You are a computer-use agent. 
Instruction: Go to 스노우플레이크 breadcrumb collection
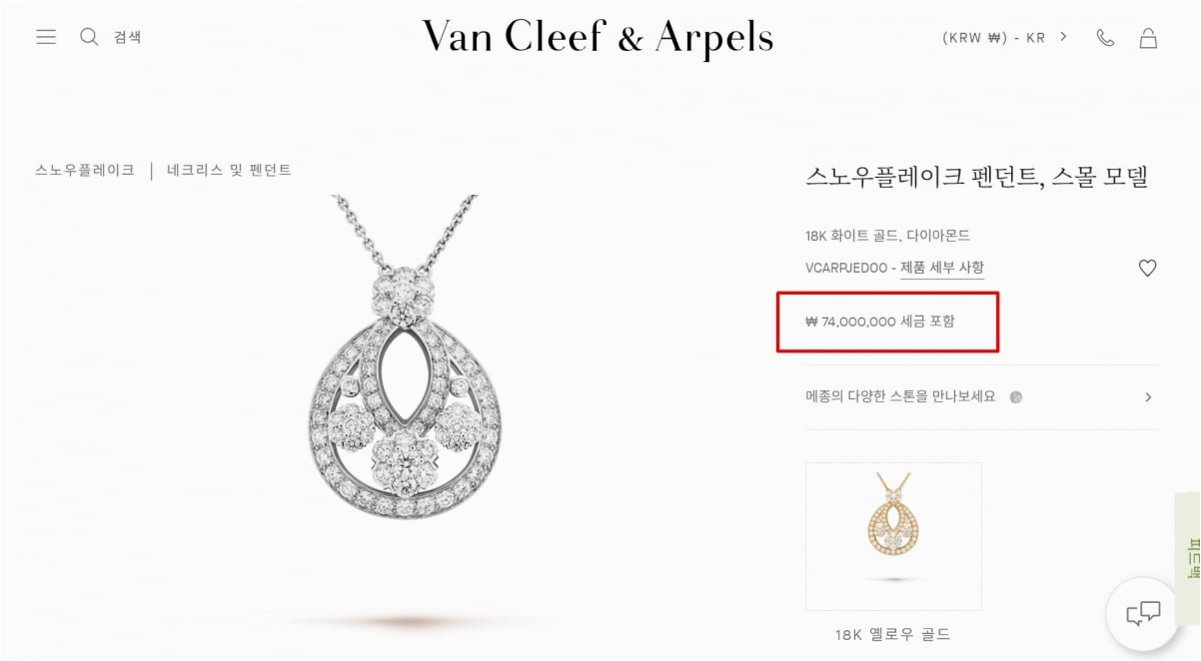(x=85, y=170)
